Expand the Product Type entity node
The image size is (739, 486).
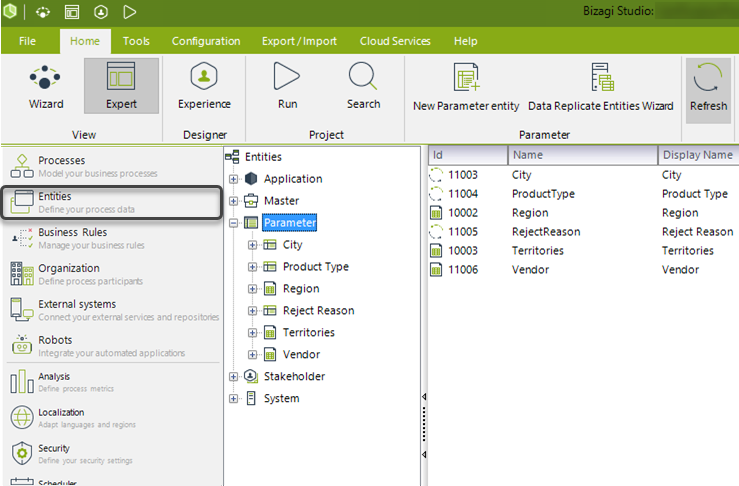click(x=253, y=267)
